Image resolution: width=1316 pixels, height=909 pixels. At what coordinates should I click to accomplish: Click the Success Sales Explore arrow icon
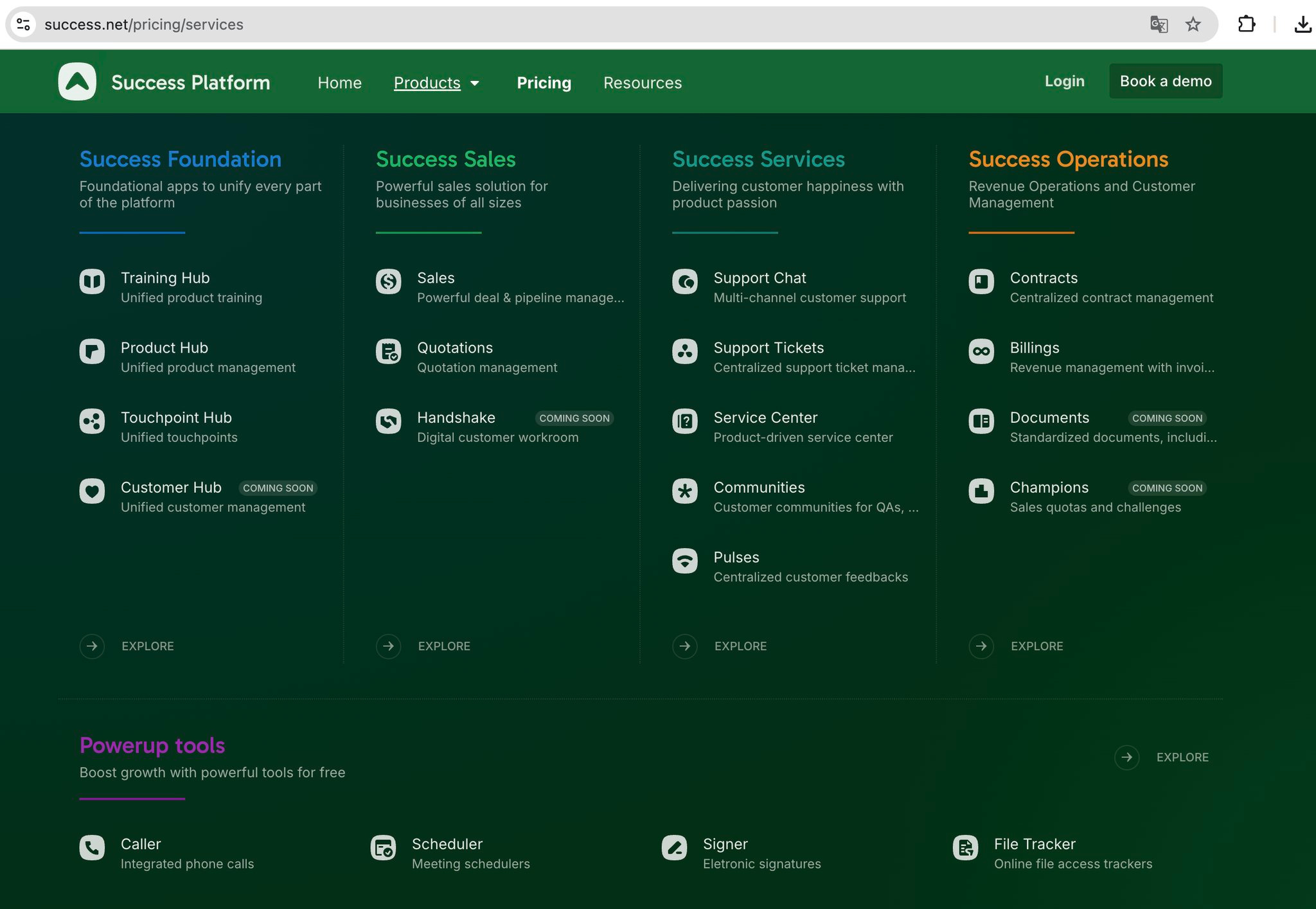click(388, 646)
